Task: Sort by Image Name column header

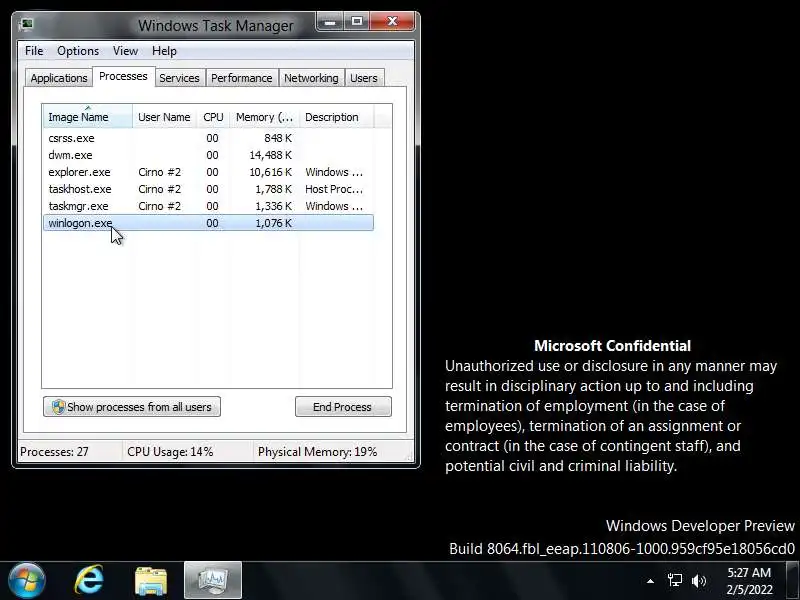Action: 88,117
